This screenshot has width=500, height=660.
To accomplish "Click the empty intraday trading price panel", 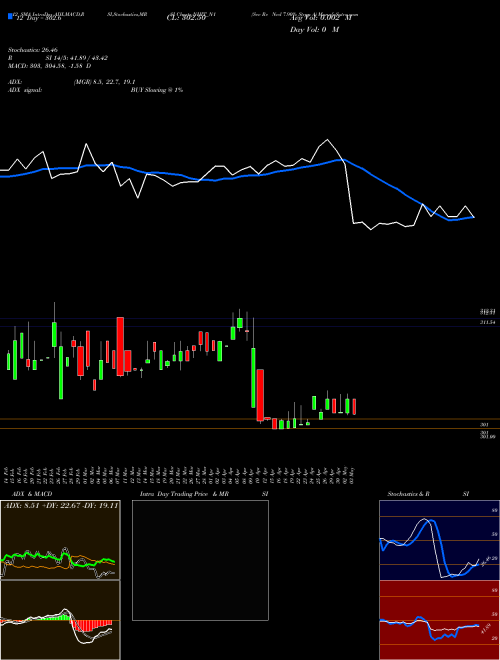I will [x=200, y=560].
